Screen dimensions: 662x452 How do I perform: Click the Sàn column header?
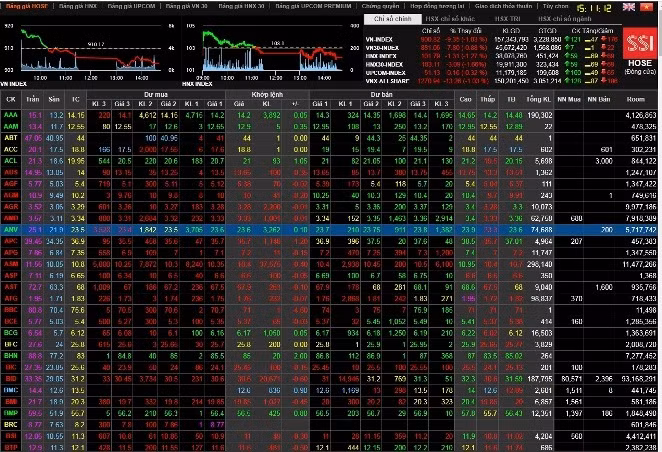[54, 100]
